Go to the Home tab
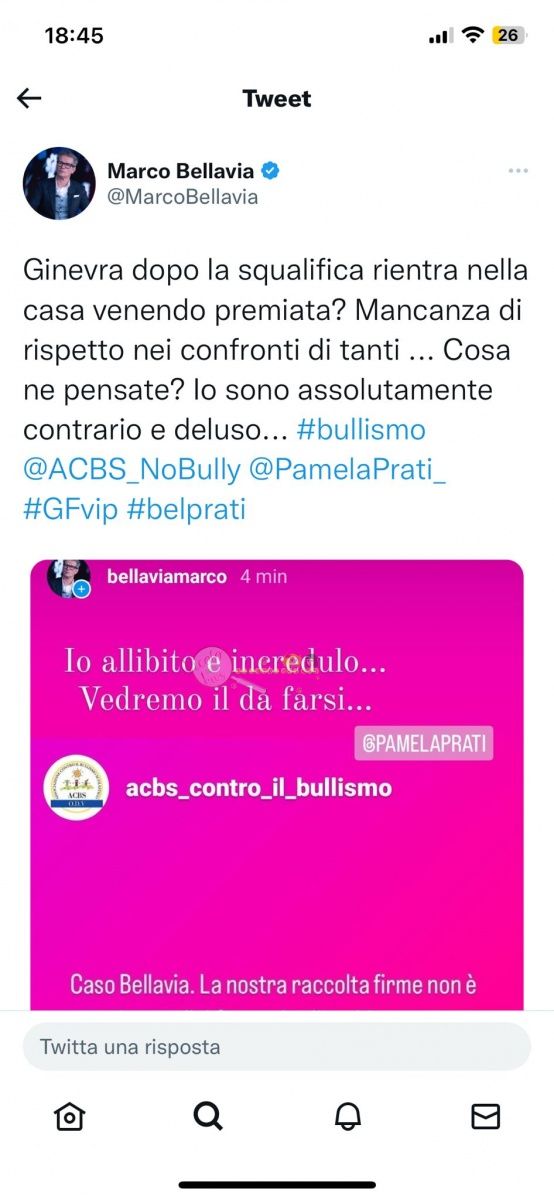 [69, 1116]
